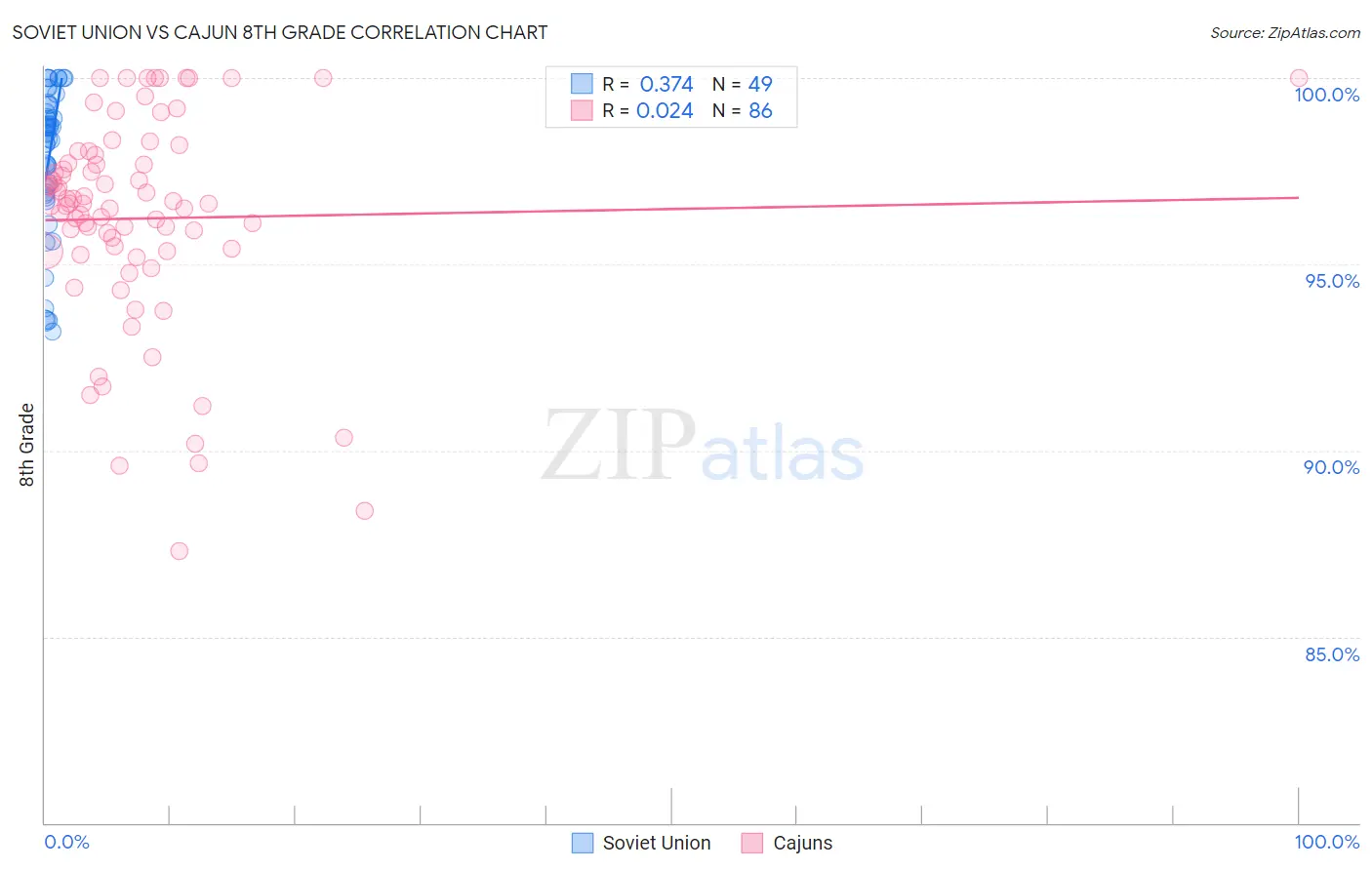Click the pink data point at far right top
This screenshot has height=870, width=1372.
[x=1299, y=78]
